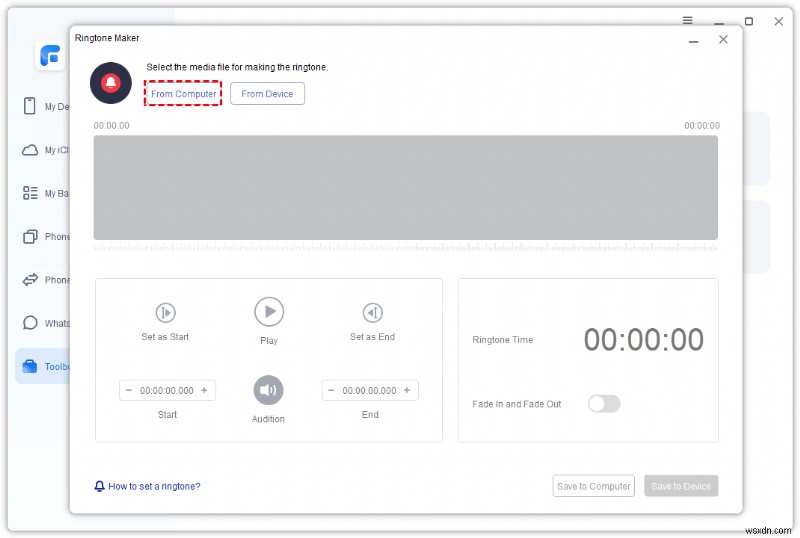Click the Audition speaker icon
The image size is (800, 538).
268,390
